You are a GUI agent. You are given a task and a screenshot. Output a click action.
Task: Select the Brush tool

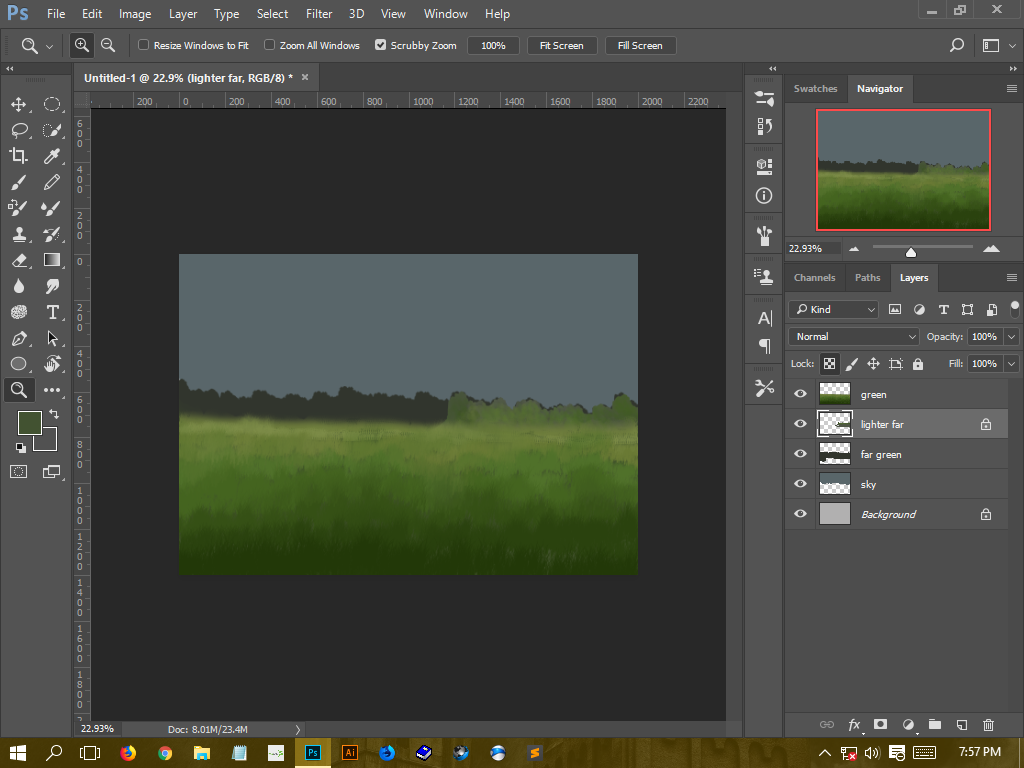(18, 182)
